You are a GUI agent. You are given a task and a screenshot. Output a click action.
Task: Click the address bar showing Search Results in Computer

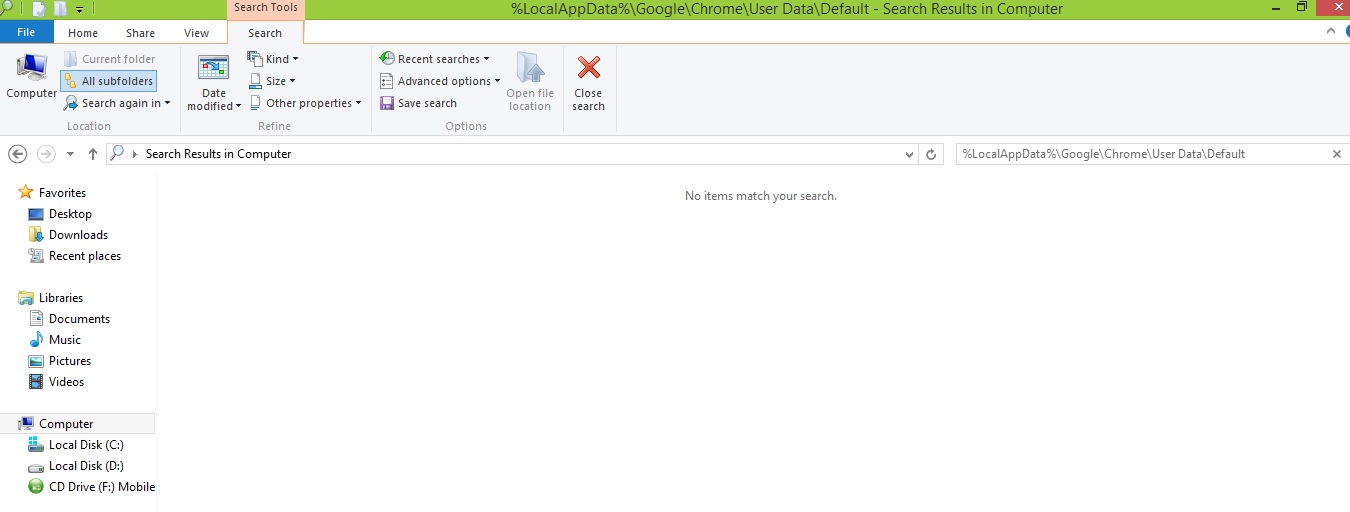coord(510,154)
